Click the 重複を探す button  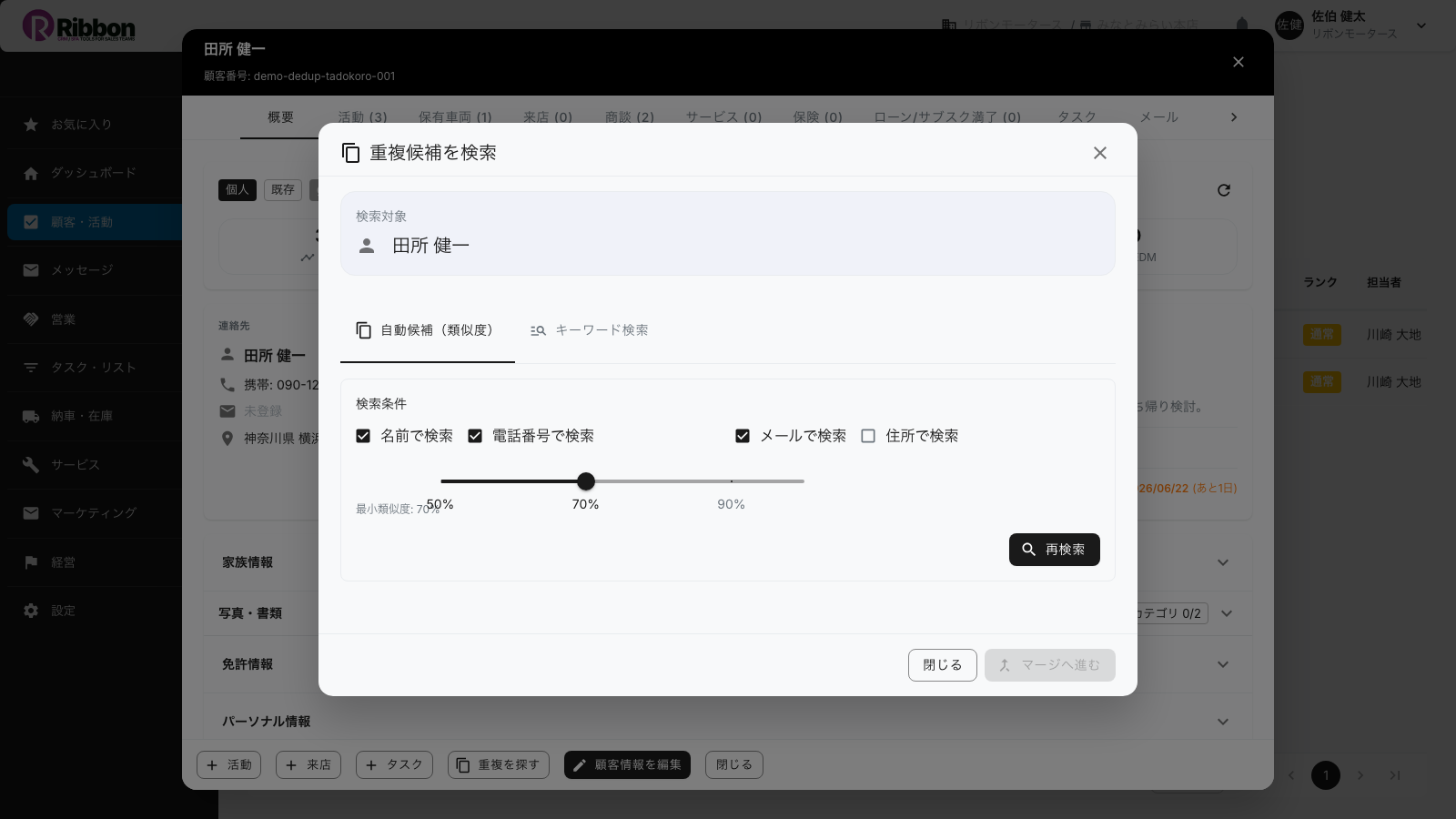click(498, 765)
